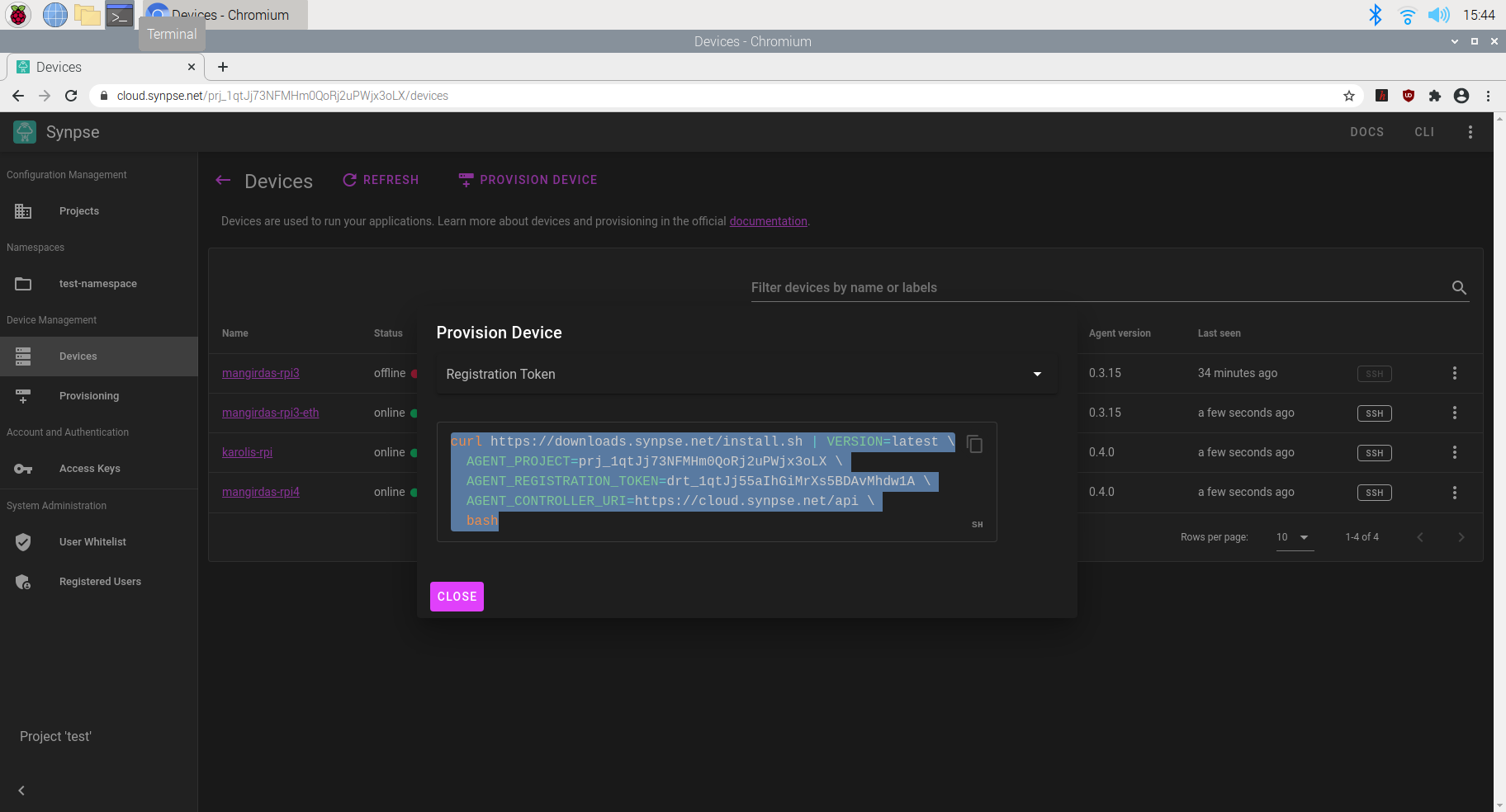1506x812 pixels.
Task: Open the rows per page dropdown
Action: coord(1295,537)
